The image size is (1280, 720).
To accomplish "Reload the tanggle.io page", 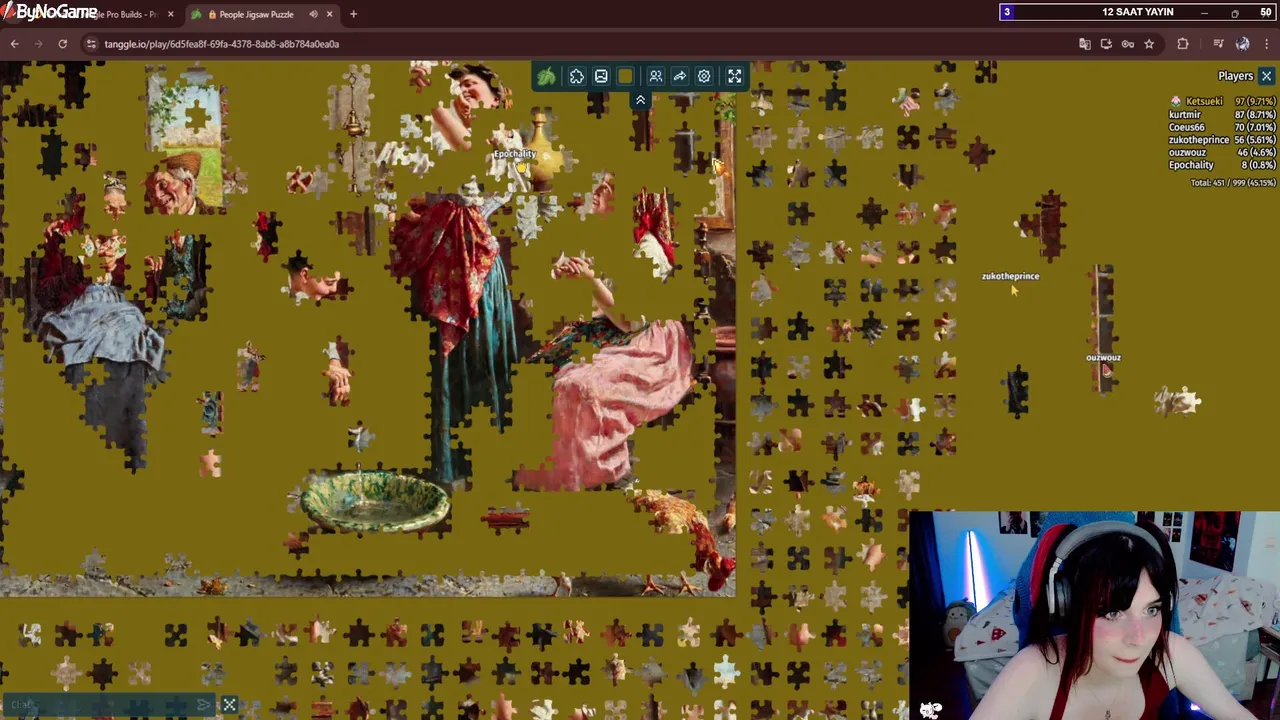I will 62,44.
